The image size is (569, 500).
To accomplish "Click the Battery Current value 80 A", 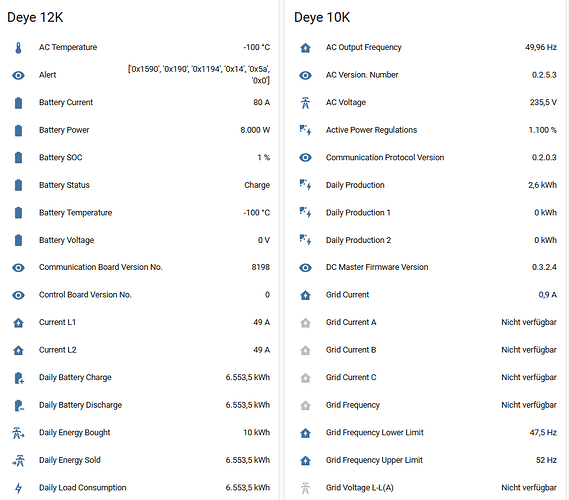I will [x=262, y=102].
